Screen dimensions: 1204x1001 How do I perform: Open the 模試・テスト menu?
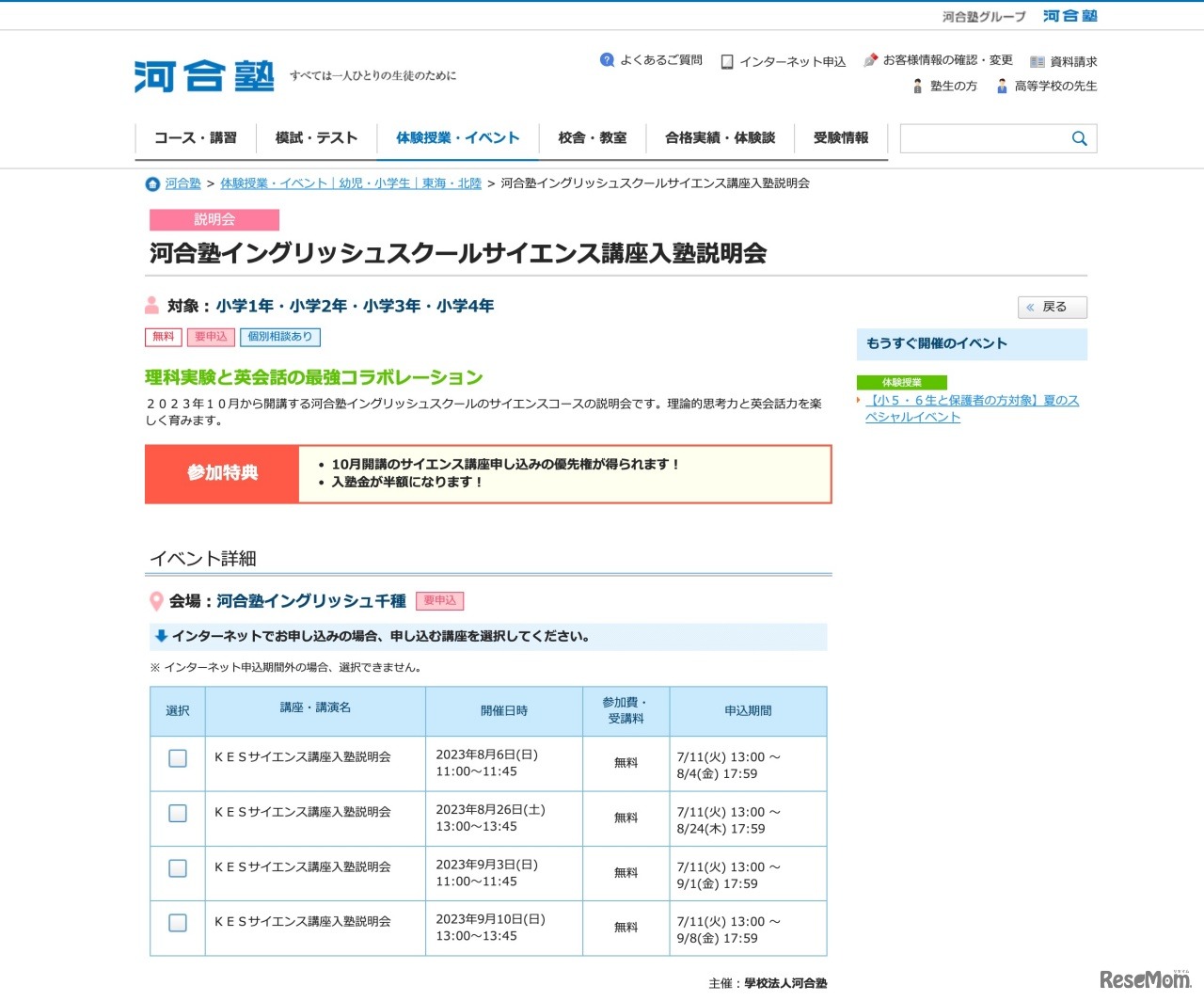click(x=315, y=137)
